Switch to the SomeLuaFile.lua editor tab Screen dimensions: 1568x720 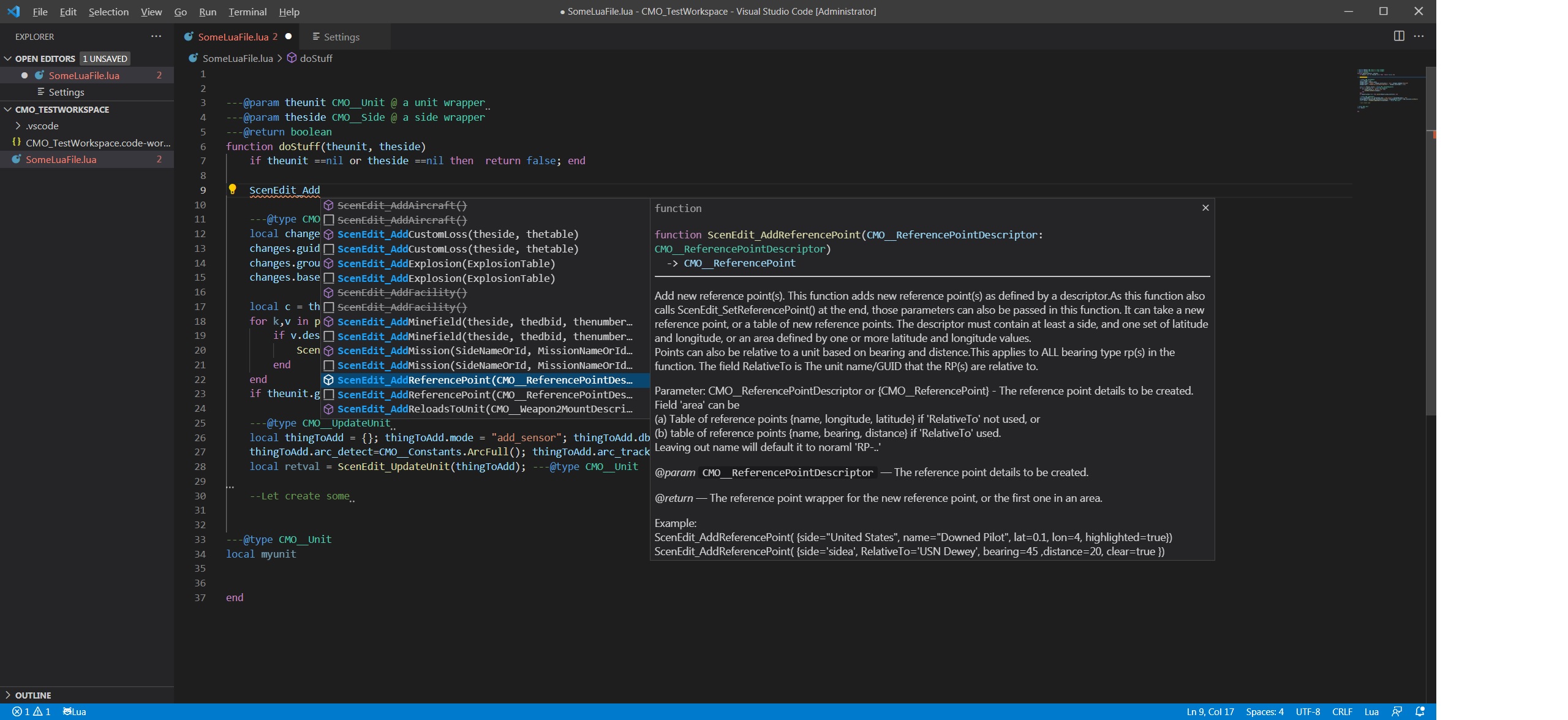click(x=238, y=37)
